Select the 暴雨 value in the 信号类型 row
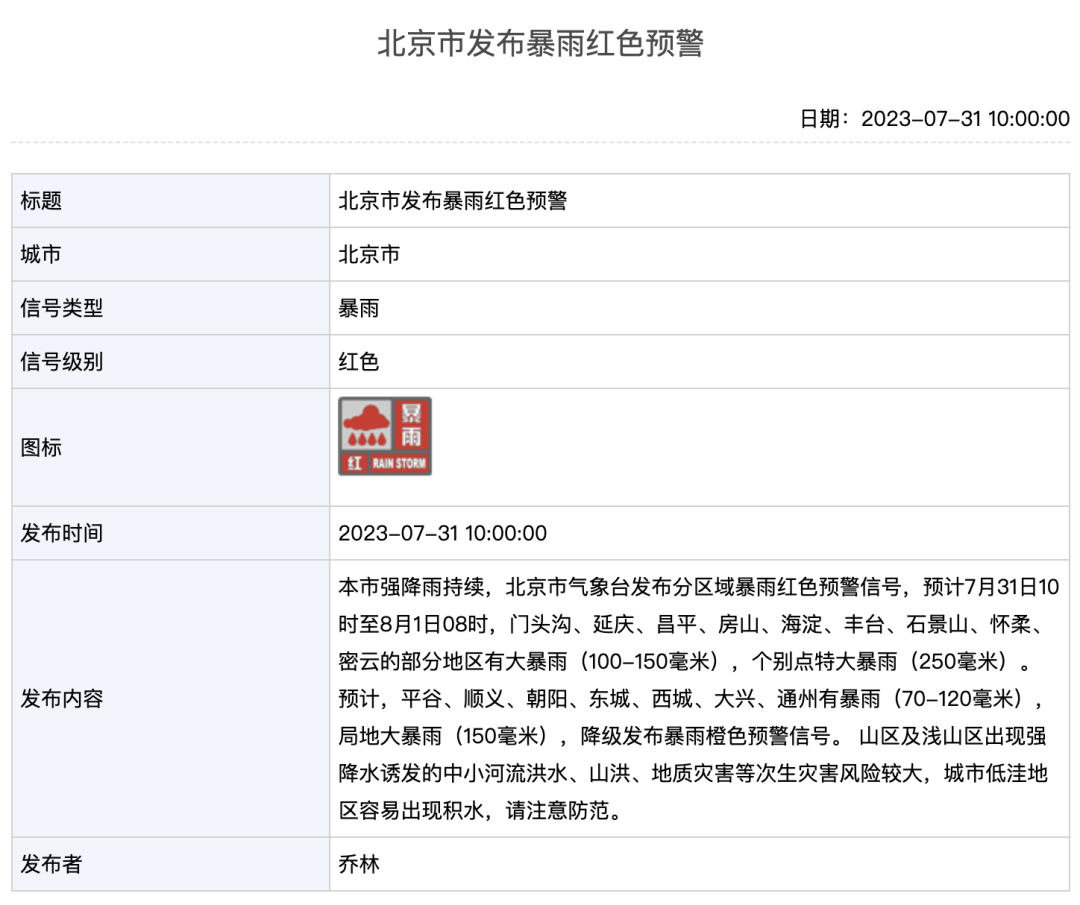Screen dimensions: 1080x905 (359, 308)
